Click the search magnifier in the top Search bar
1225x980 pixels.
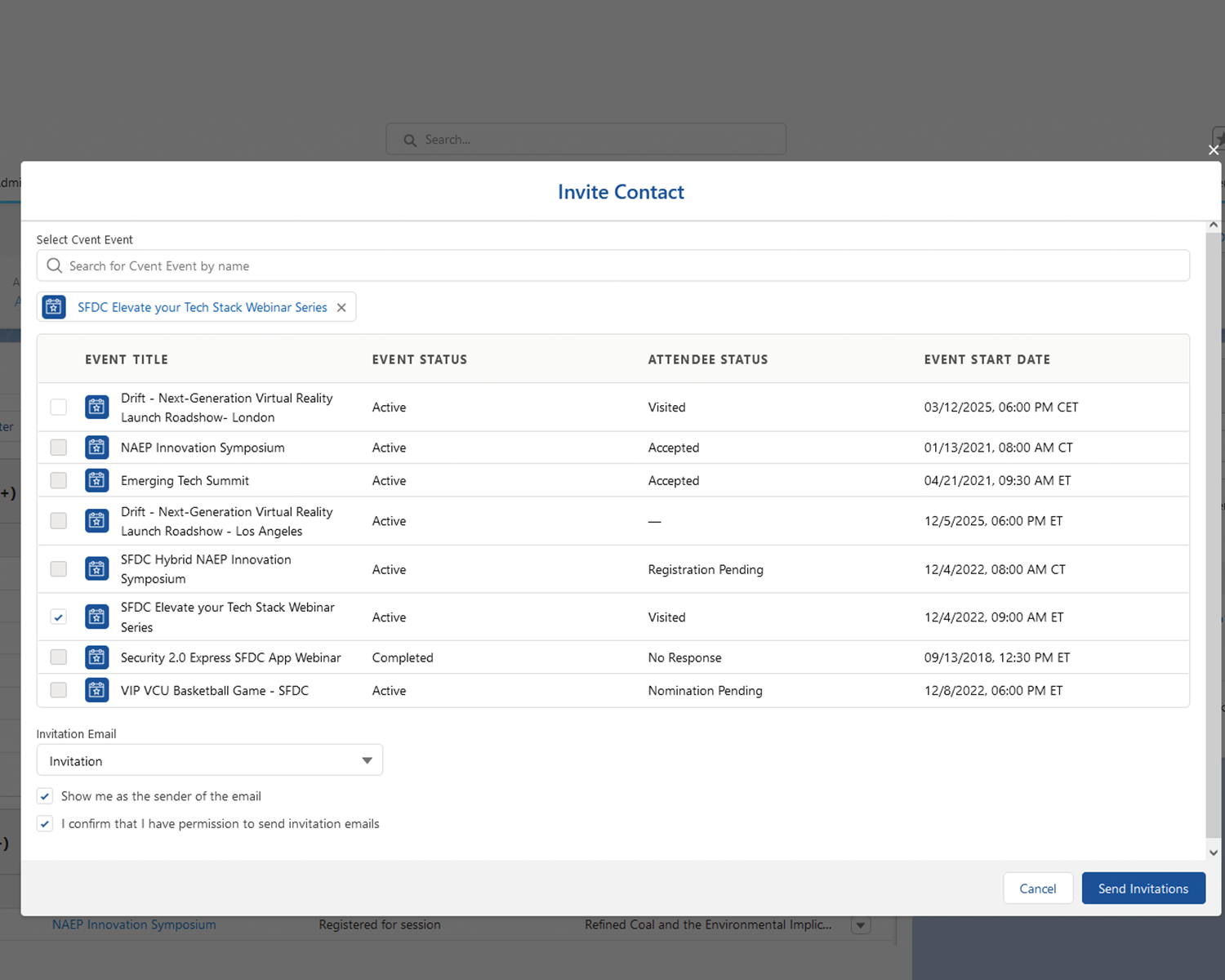(x=410, y=140)
